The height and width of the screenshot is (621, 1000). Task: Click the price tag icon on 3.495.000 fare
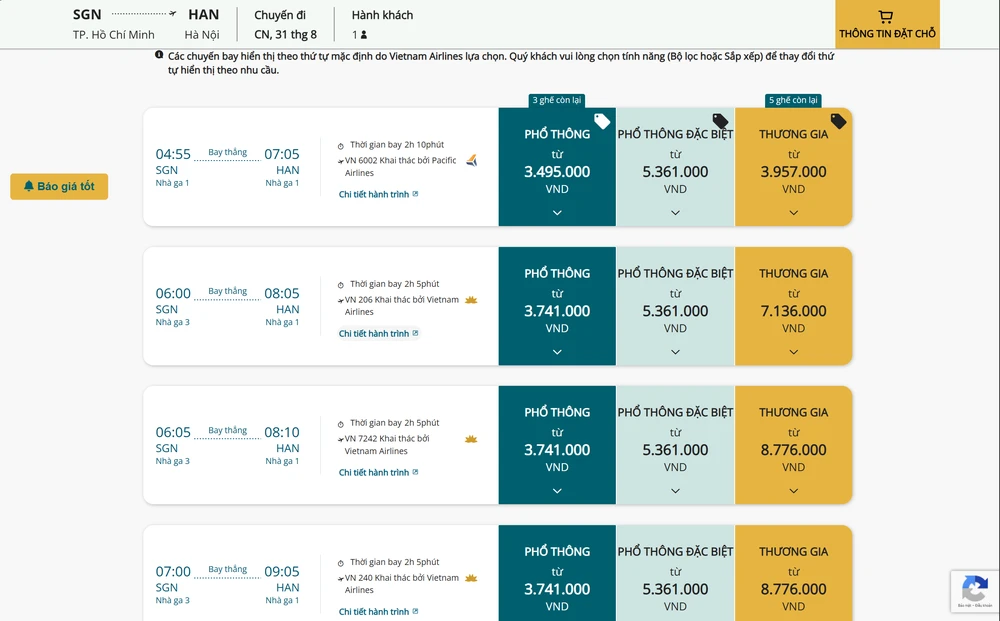602,121
